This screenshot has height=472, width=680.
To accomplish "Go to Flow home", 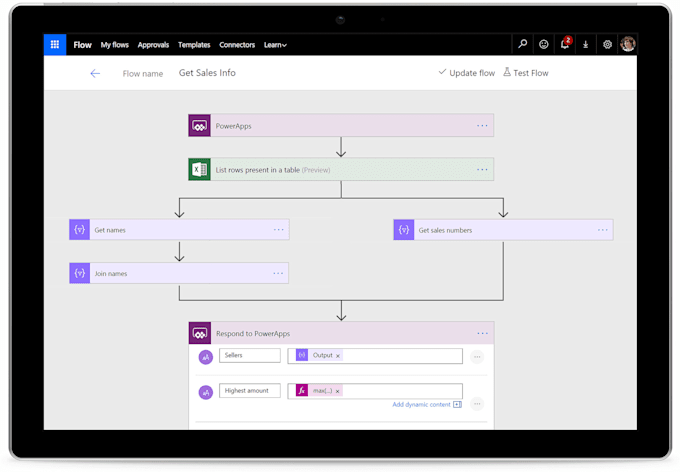I will click(82, 45).
